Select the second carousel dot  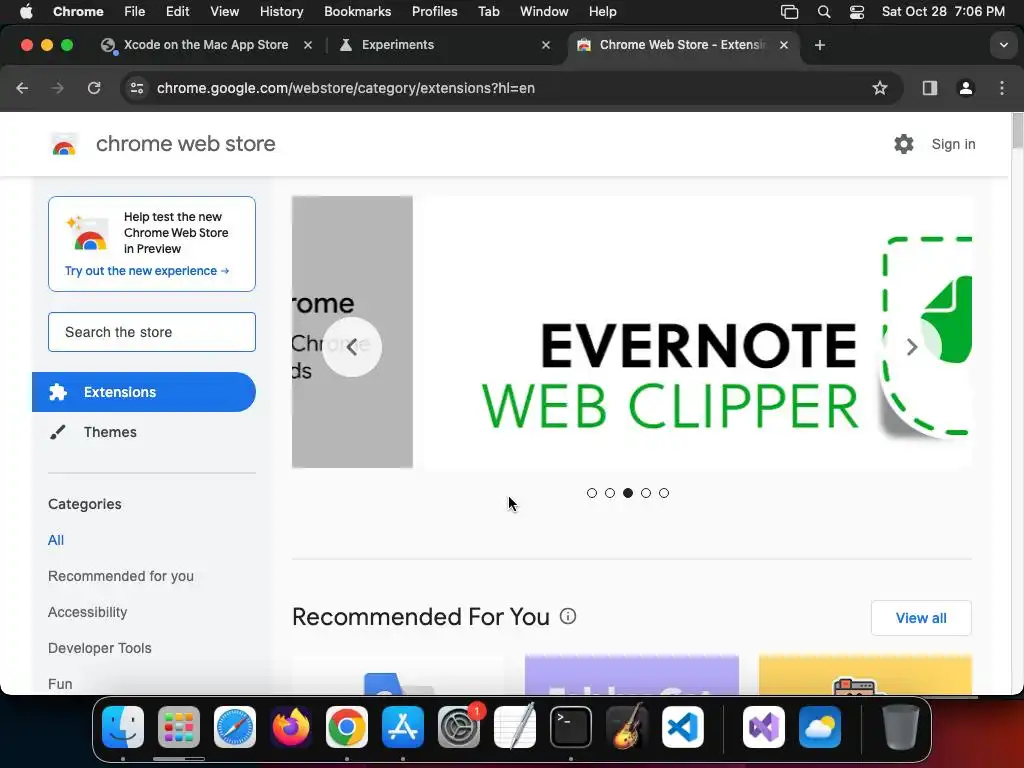[x=610, y=493]
